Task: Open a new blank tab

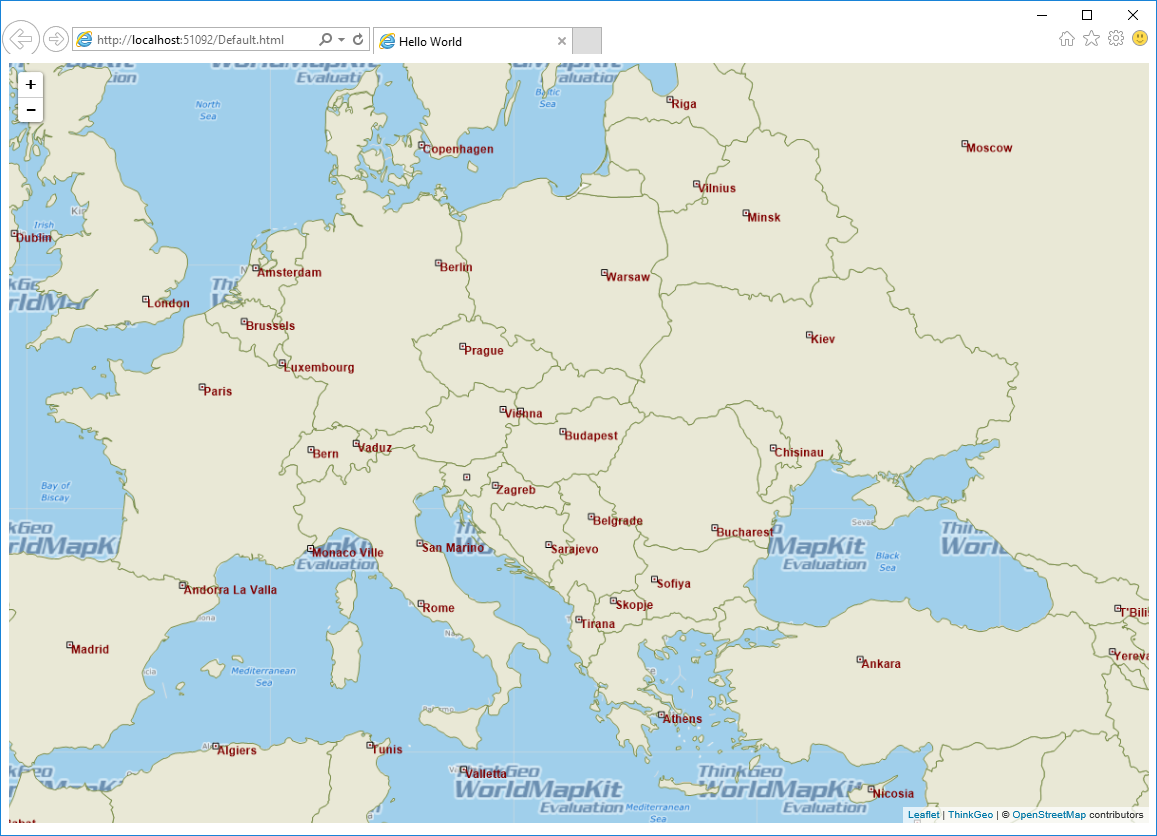Action: click(587, 41)
